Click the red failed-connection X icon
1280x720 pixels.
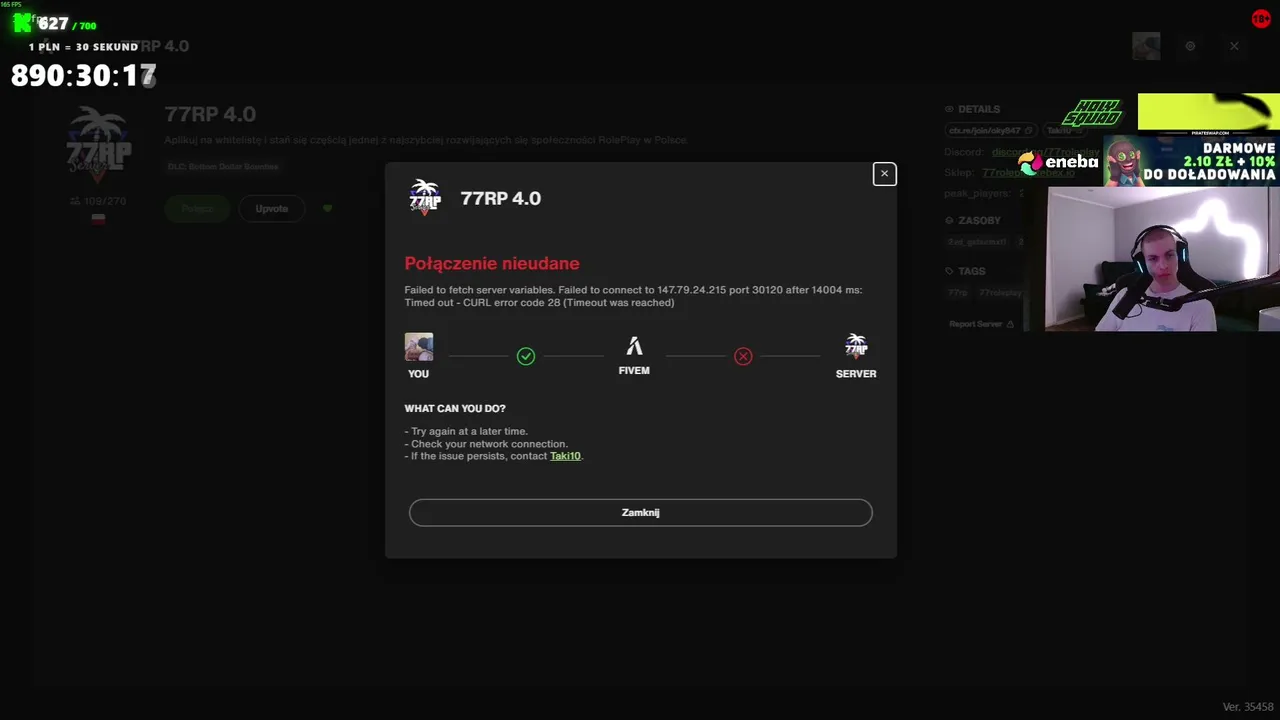tap(743, 356)
